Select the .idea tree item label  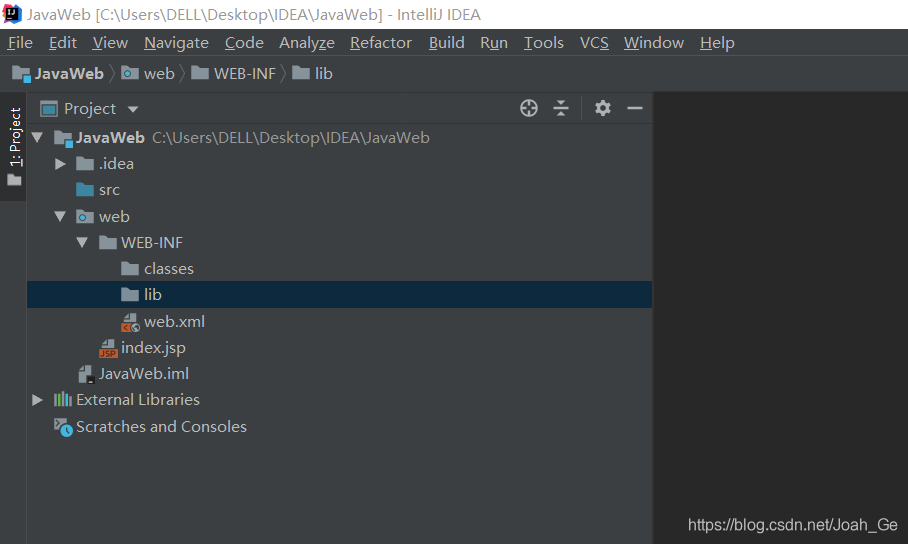[x=116, y=164]
